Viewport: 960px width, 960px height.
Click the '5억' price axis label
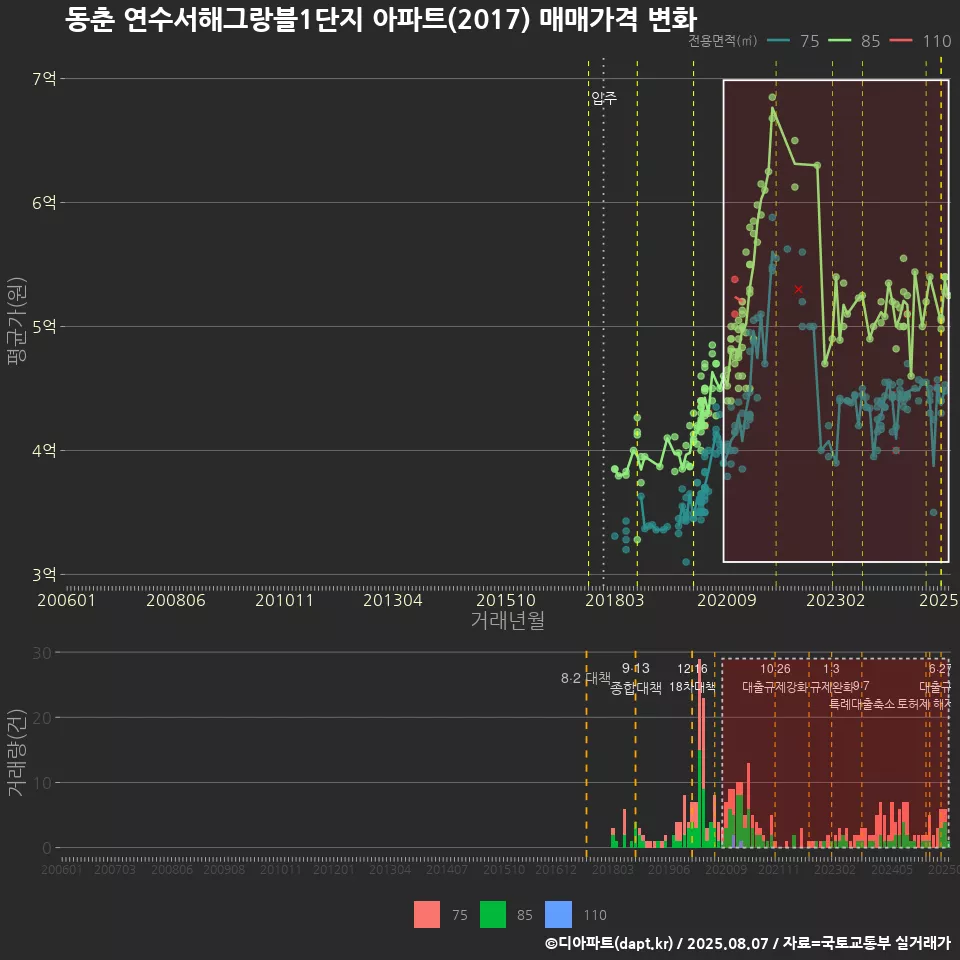click(x=44, y=326)
